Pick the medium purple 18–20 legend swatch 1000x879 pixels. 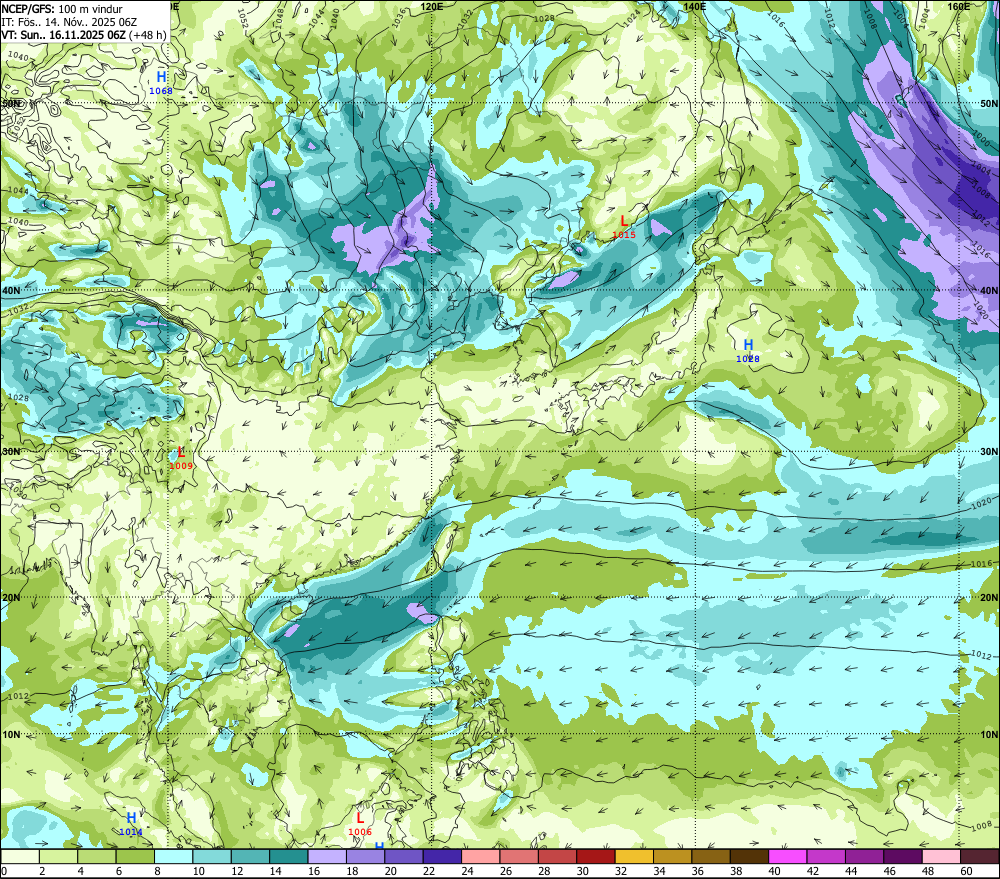point(365,856)
